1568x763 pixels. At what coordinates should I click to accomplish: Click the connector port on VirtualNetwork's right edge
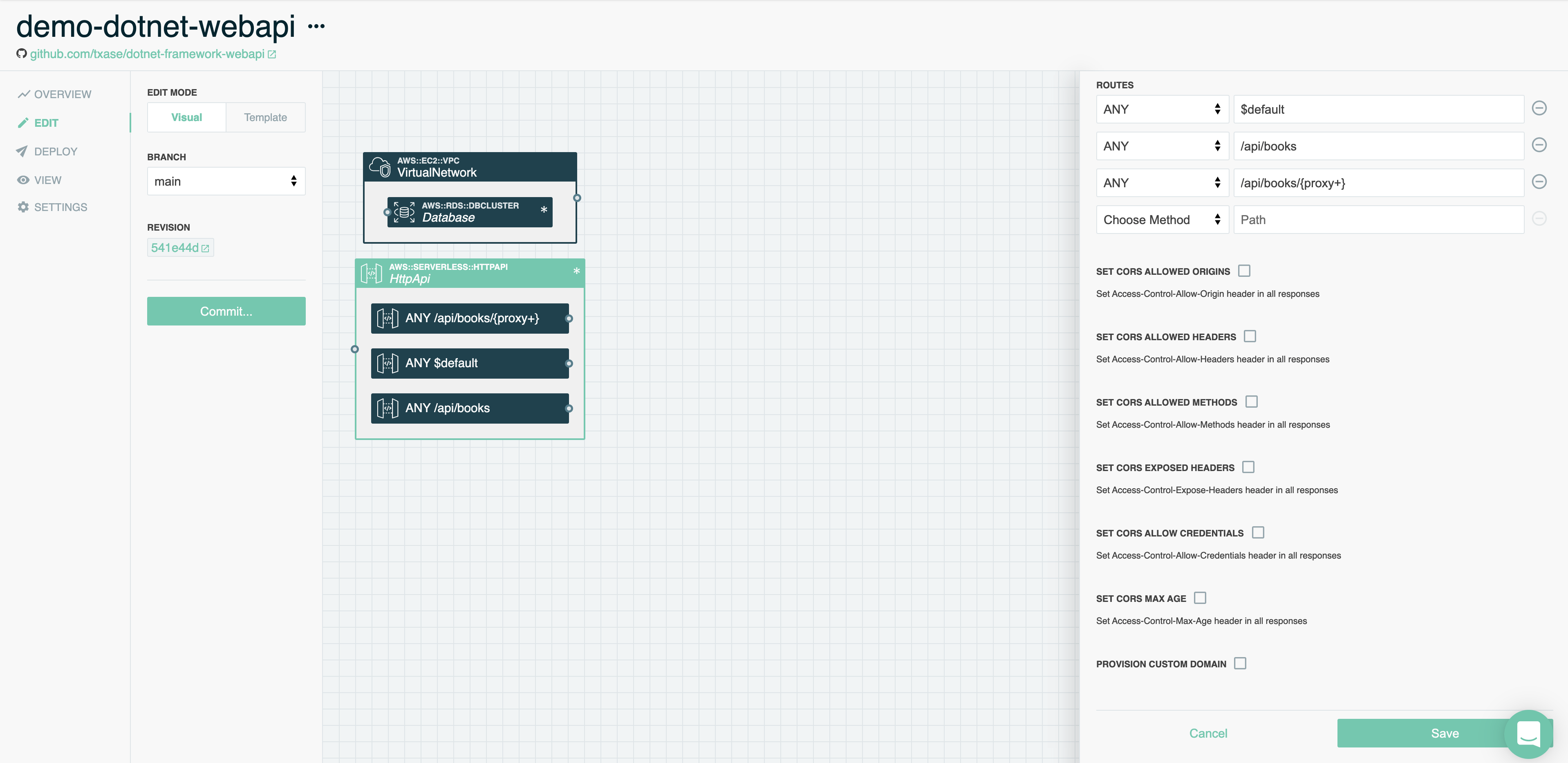coord(577,198)
